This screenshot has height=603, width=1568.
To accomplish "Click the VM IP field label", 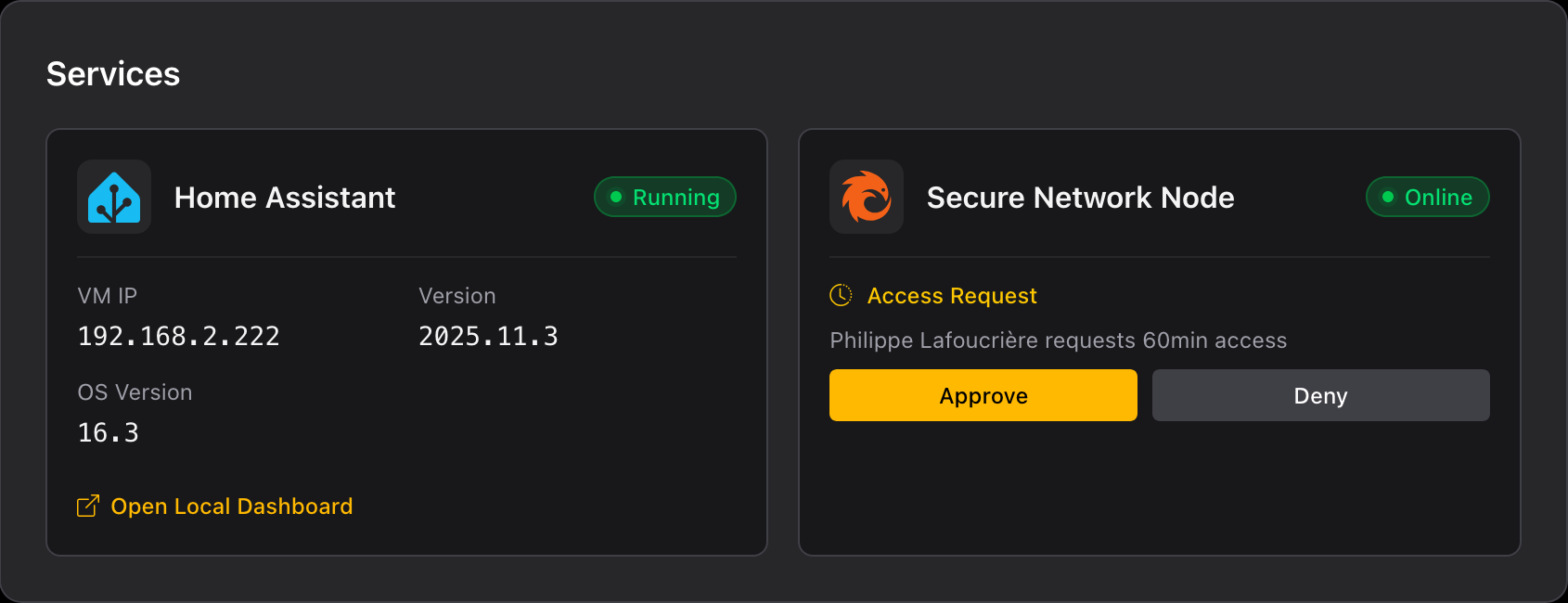I will (108, 296).
